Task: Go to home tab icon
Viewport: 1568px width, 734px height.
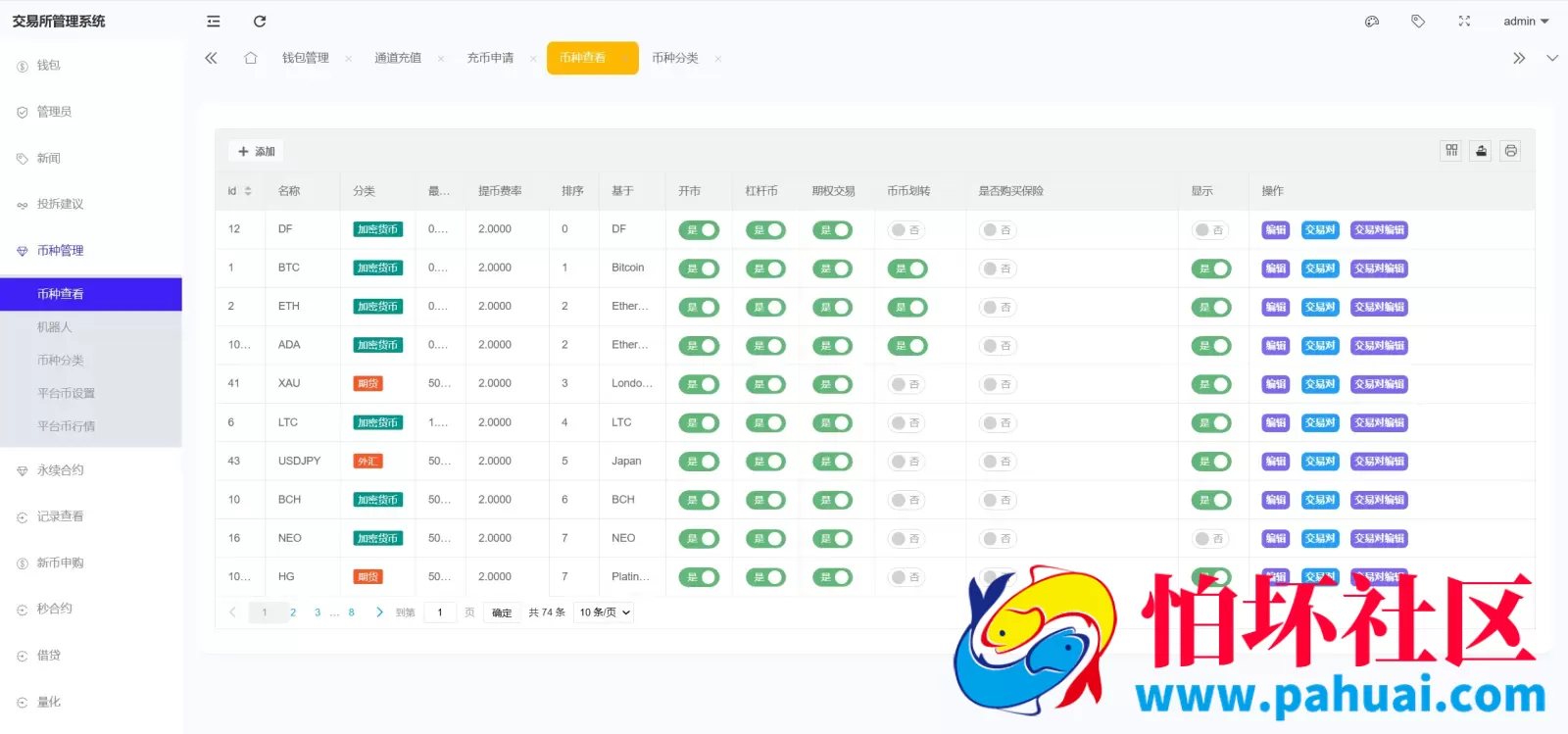Action: pyautogui.click(x=251, y=58)
